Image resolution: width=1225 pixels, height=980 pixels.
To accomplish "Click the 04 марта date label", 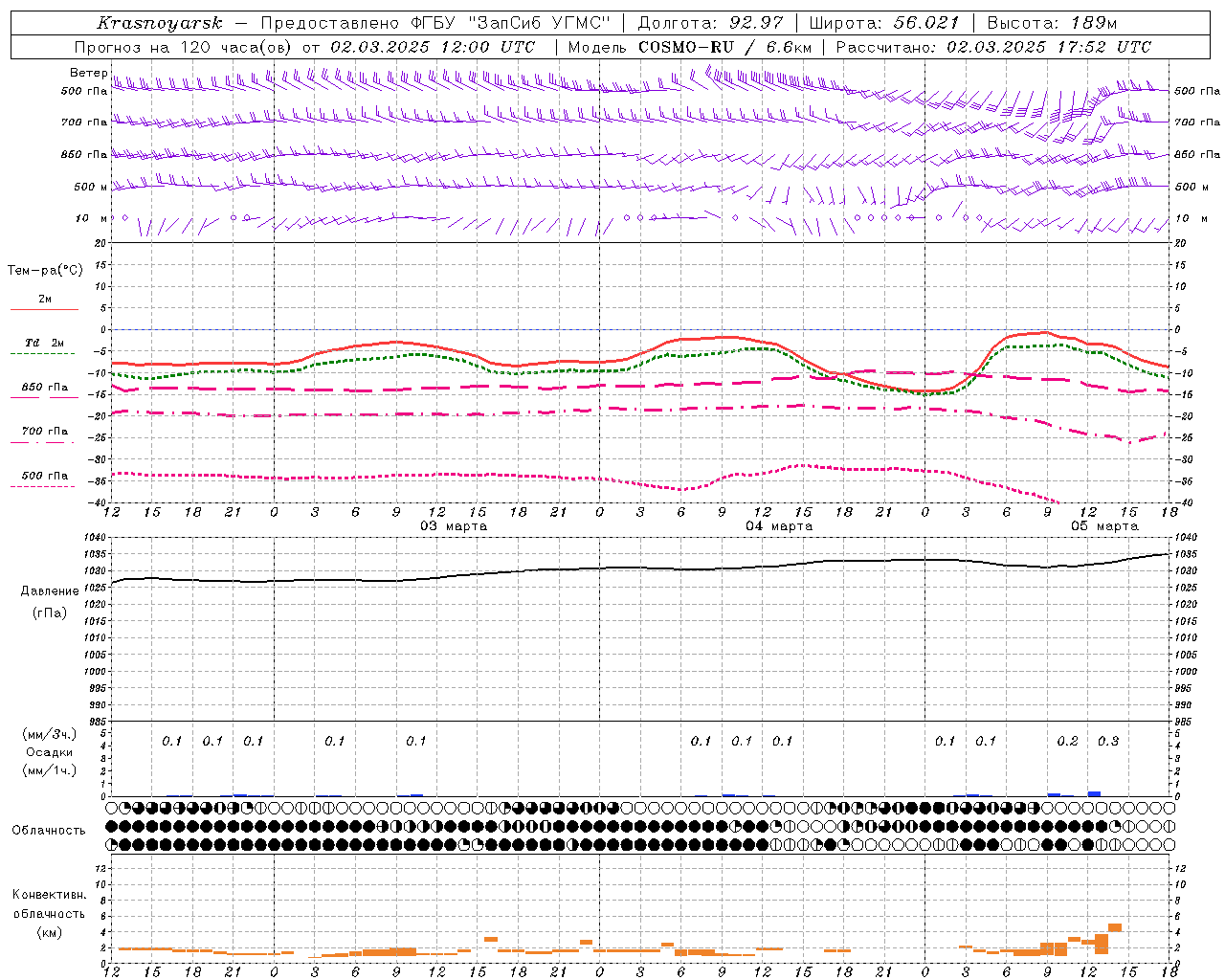I will pyautogui.click(x=779, y=526).
